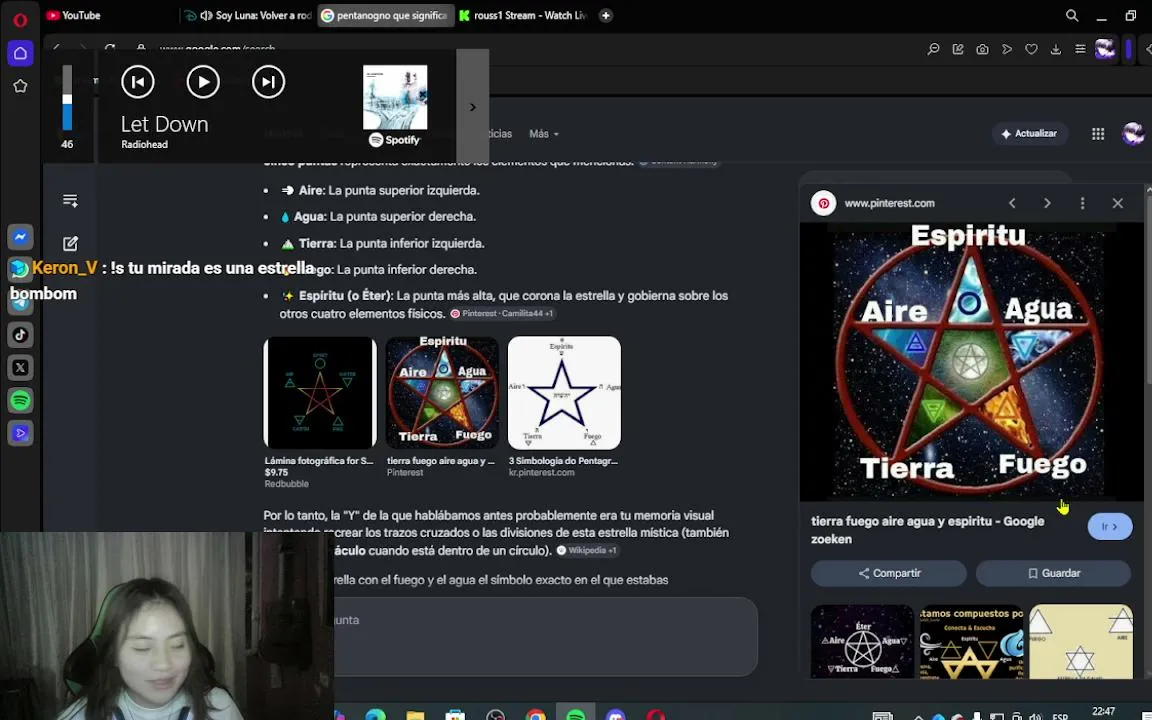Open the Simbologia do Pentagrama thumbnail

click(x=564, y=393)
